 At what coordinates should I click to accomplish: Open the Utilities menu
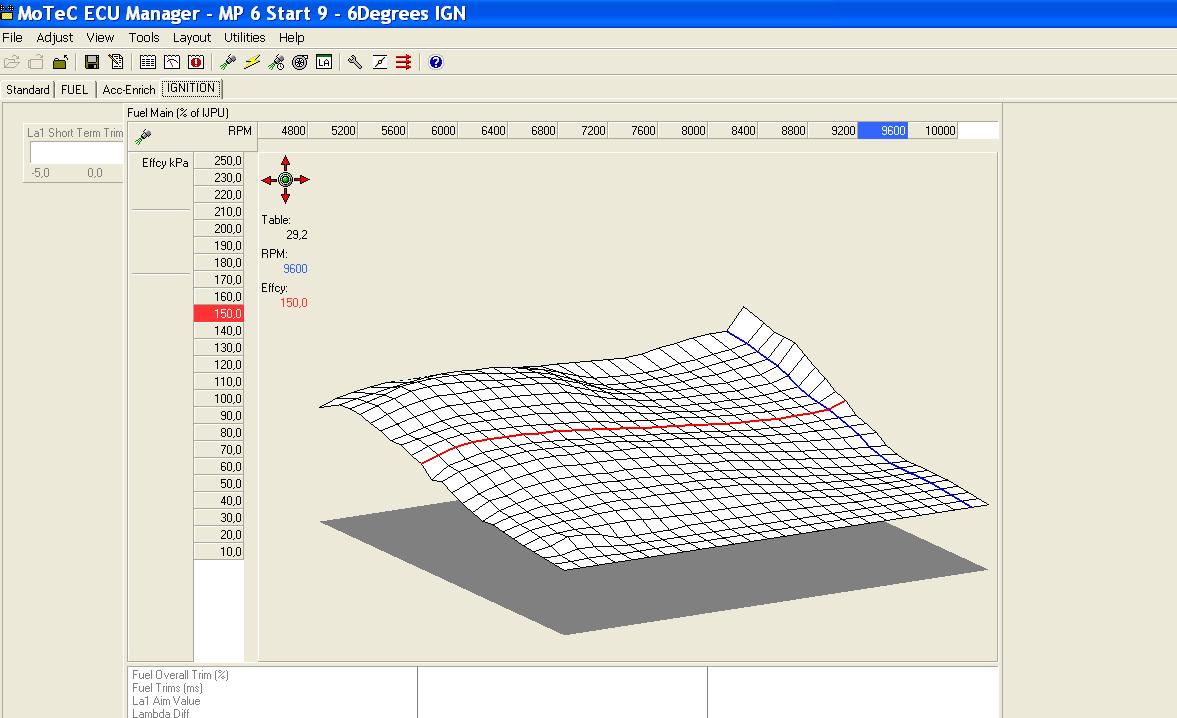245,38
